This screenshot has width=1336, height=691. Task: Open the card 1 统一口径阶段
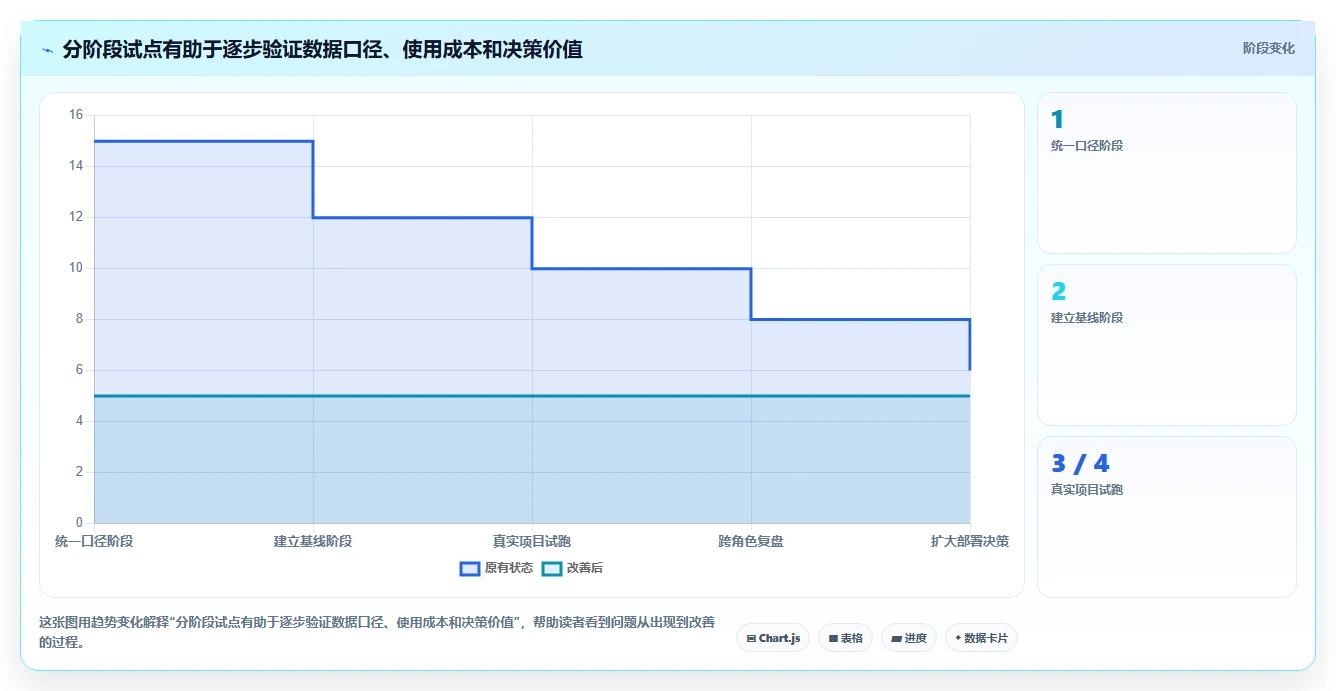[1167, 173]
